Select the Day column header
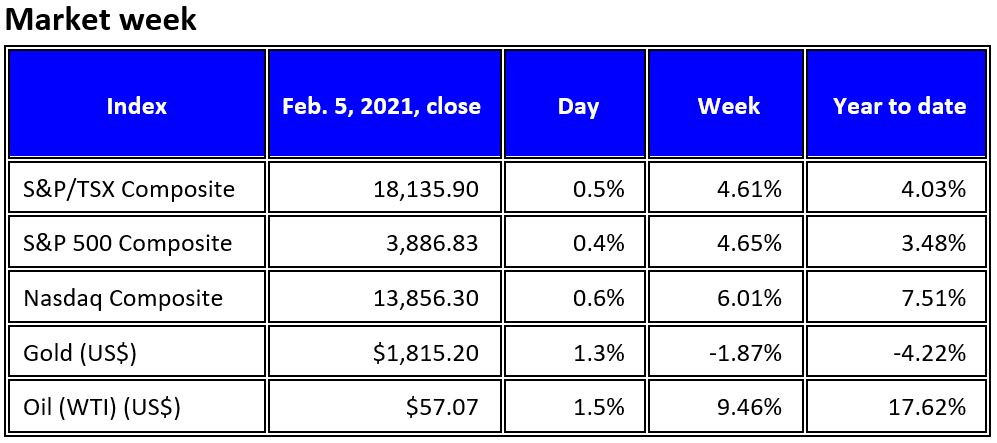The width and height of the screenshot is (997, 443). point(578,106)
